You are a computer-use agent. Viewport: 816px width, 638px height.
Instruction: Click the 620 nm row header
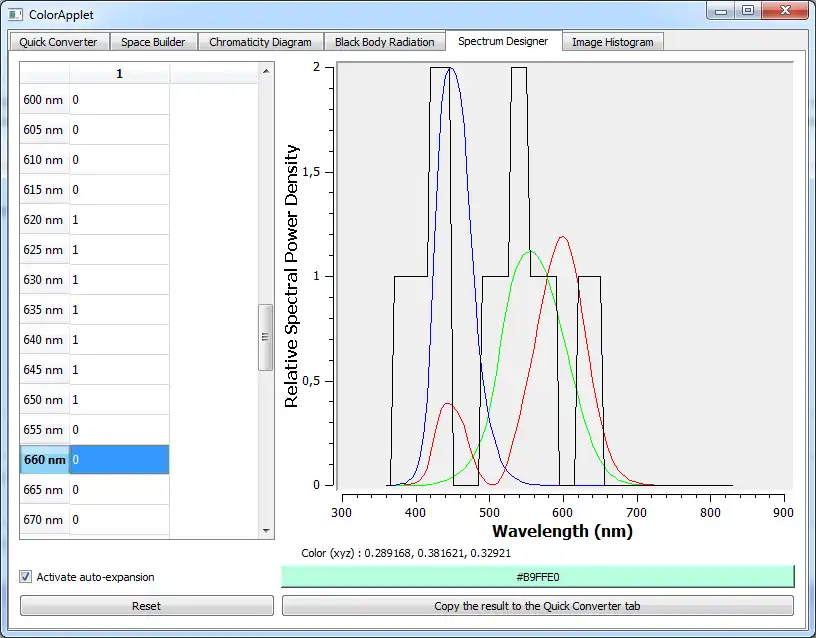44,220
